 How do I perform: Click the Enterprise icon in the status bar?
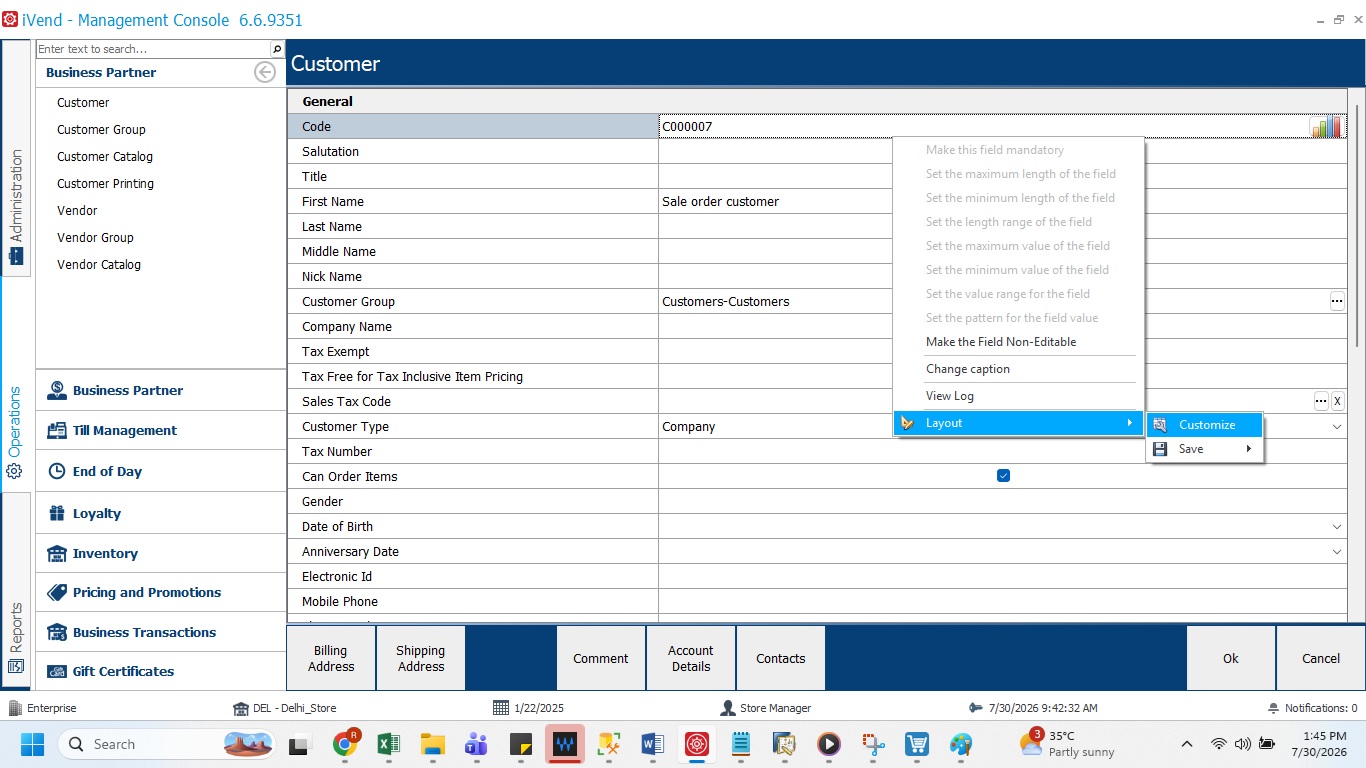[x=15, y=708]
